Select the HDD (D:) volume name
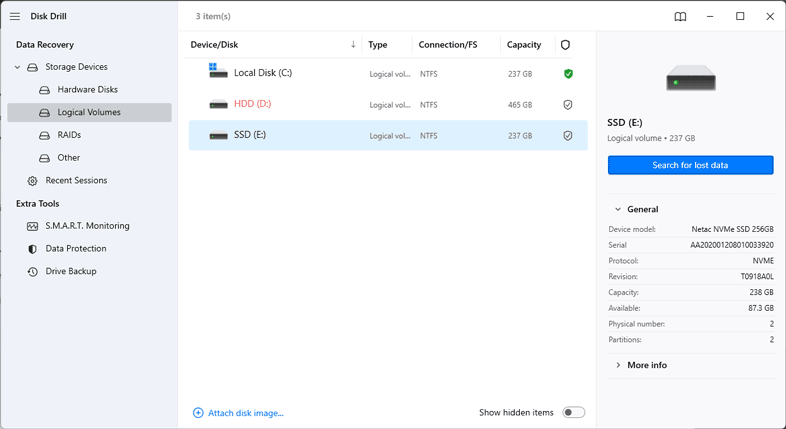Image resolution: width=786 pixels, height=429 pixels. [x=252, y=104]
